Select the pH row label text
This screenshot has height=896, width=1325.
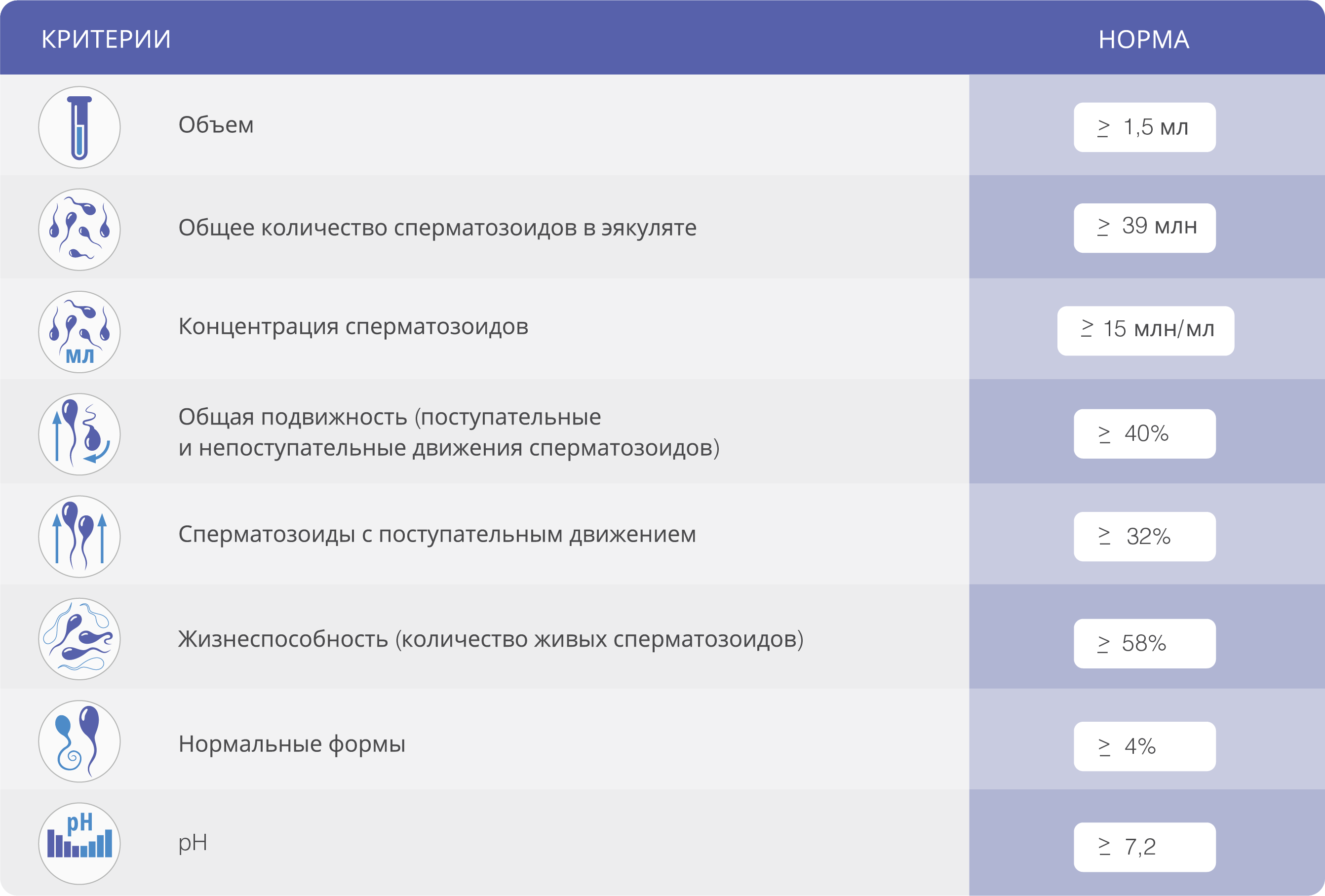(x=193, y=843)
